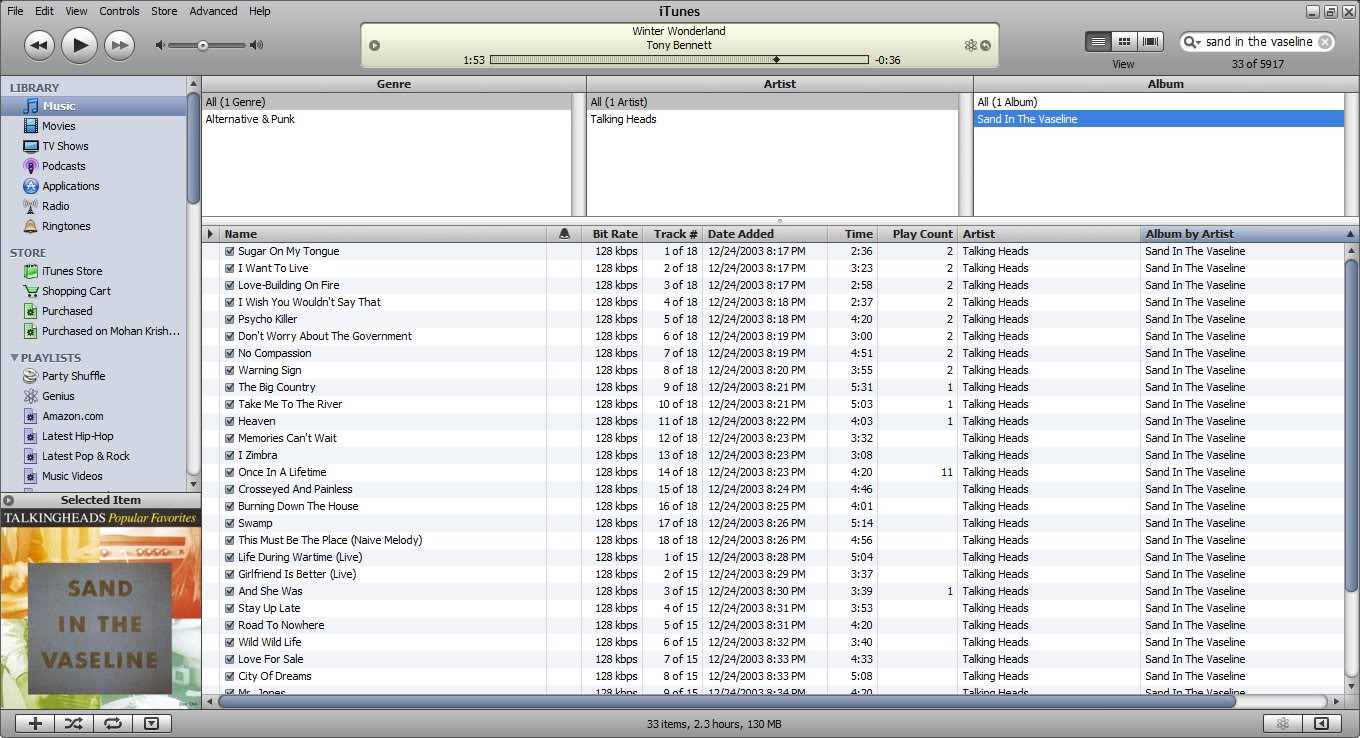1360x738 pixels.
Task: Toggle Genius sidebar button at bottom right
Action: (1321, 724)
